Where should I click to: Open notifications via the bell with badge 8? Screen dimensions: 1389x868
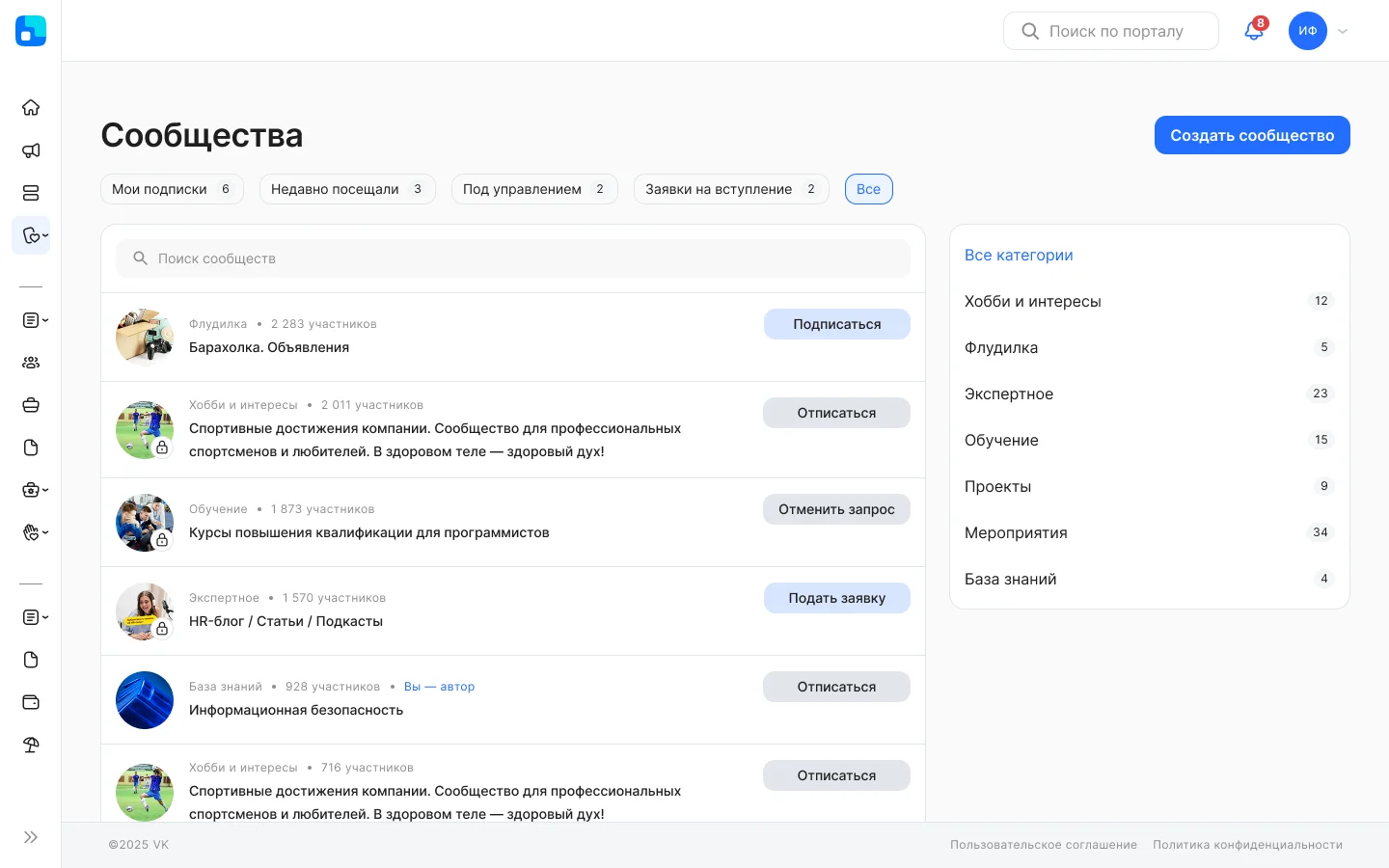point(1253,31)
